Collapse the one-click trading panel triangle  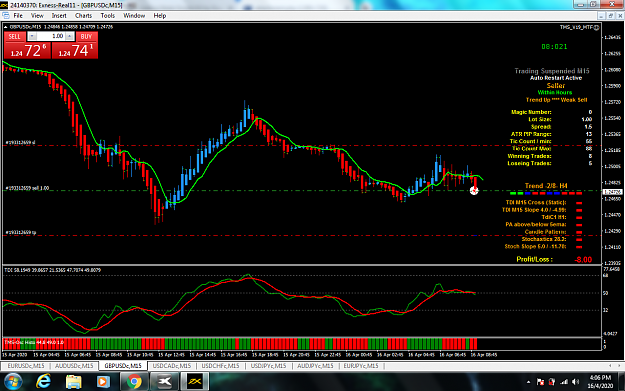6,27
